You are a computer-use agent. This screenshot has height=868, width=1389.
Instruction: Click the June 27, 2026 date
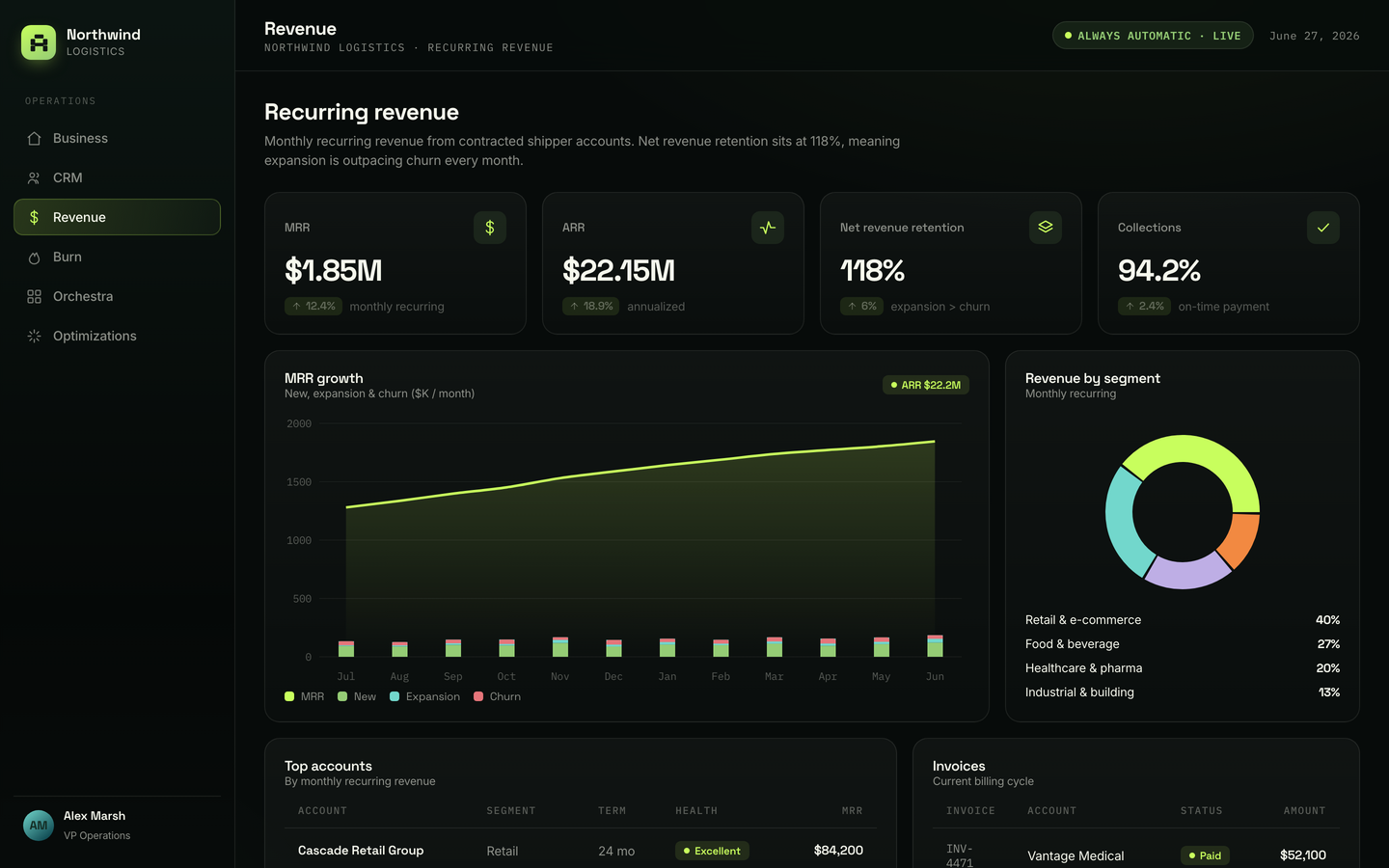tap(1314, 36)
